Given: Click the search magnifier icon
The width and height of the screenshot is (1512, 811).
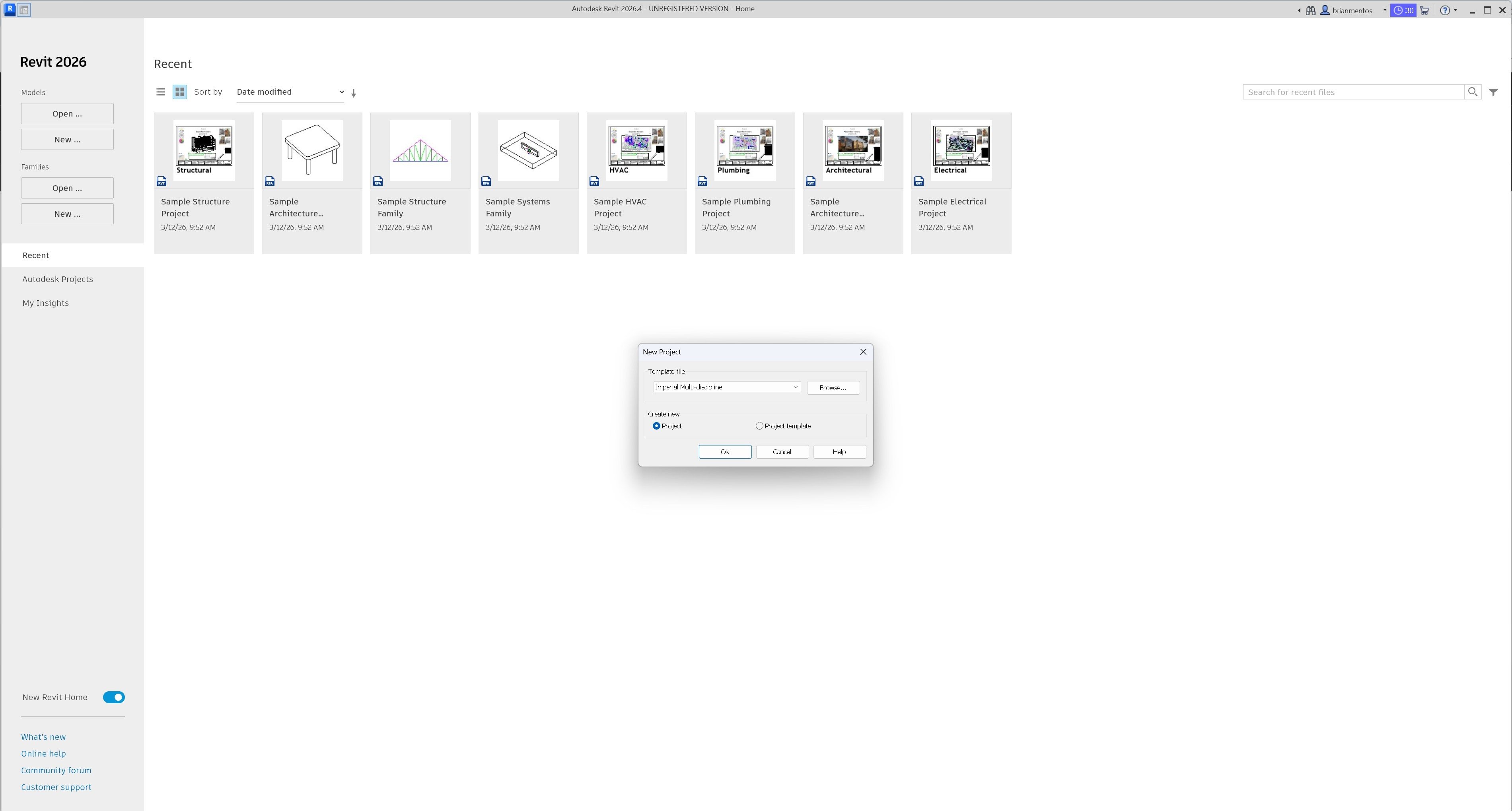Looking at the screenshot, I should [1472, 92].
